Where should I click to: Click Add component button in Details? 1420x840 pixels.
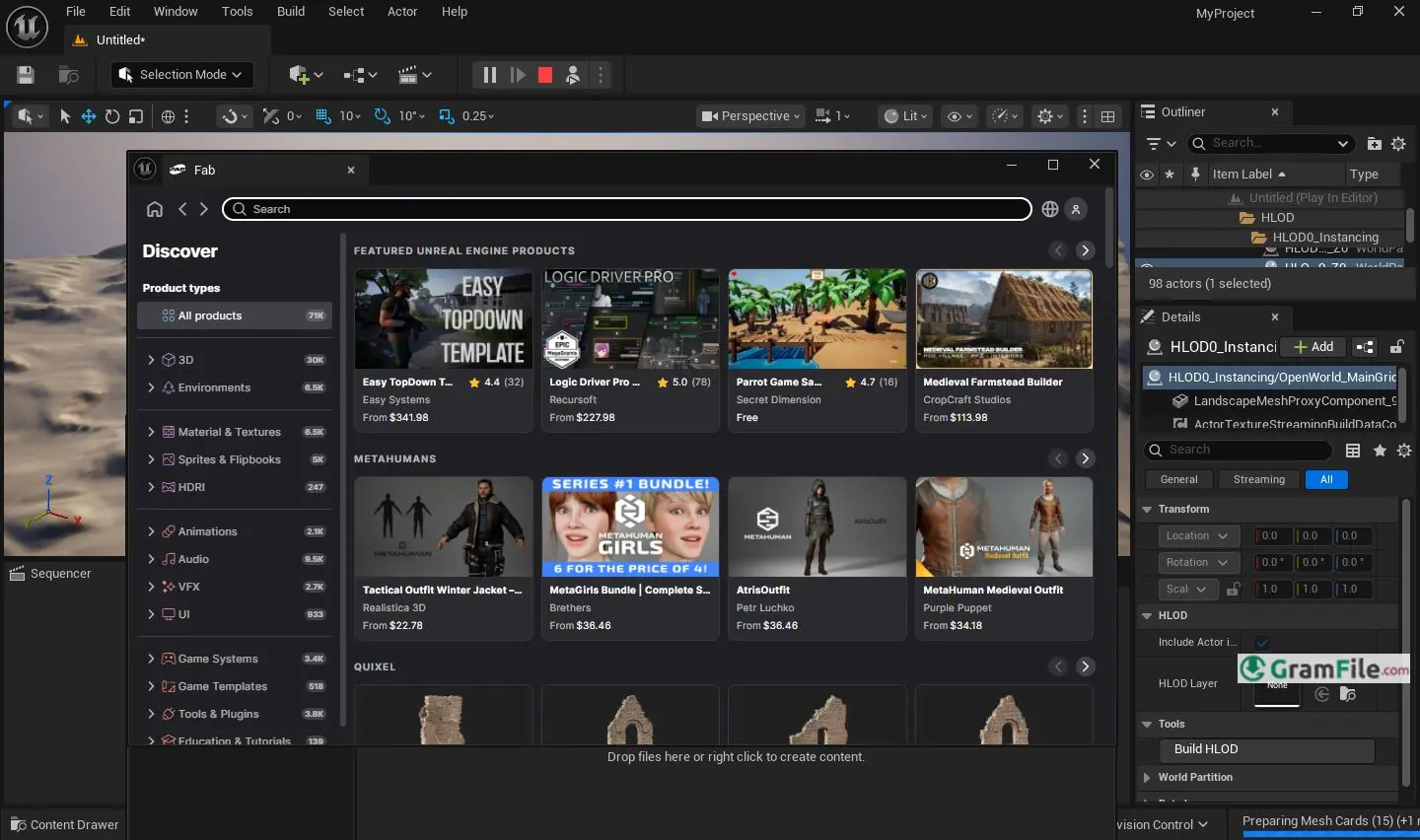(x=1313, y=347)
